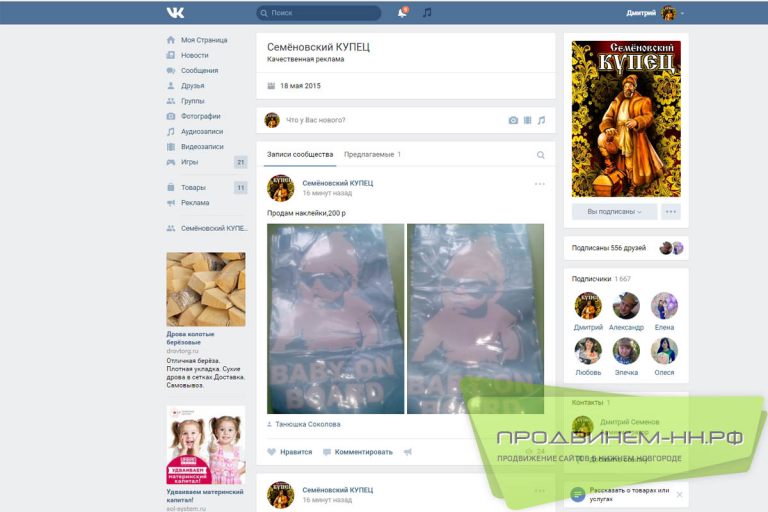The image size is (768, 512).
Task: Share the post with the megaphone icon
Action: (x=408, y=452)
